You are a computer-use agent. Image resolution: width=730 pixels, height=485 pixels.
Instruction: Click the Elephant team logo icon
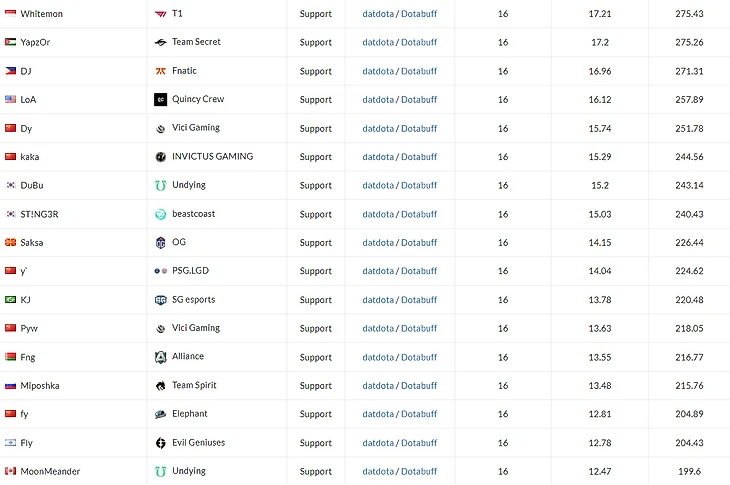(x=161, y=414)
